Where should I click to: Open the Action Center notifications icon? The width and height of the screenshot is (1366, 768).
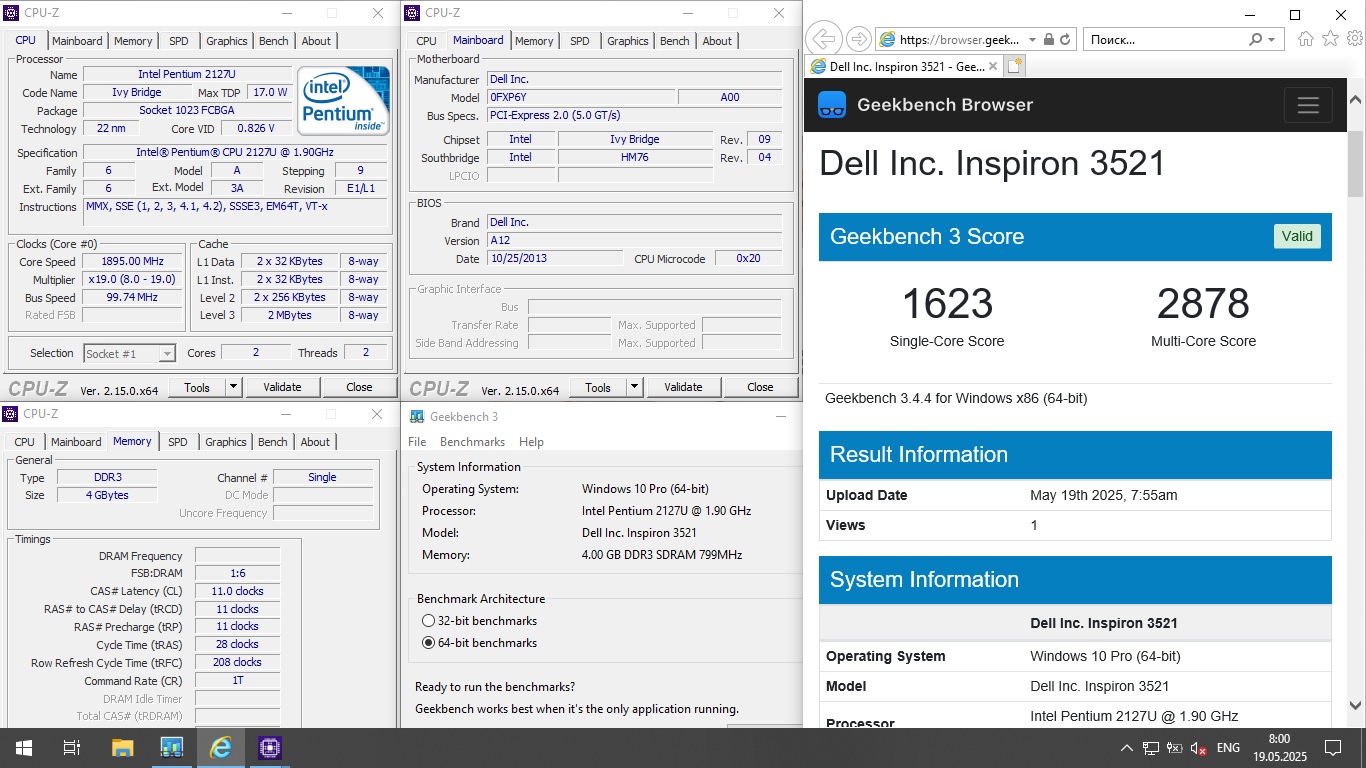point(1332,747)
